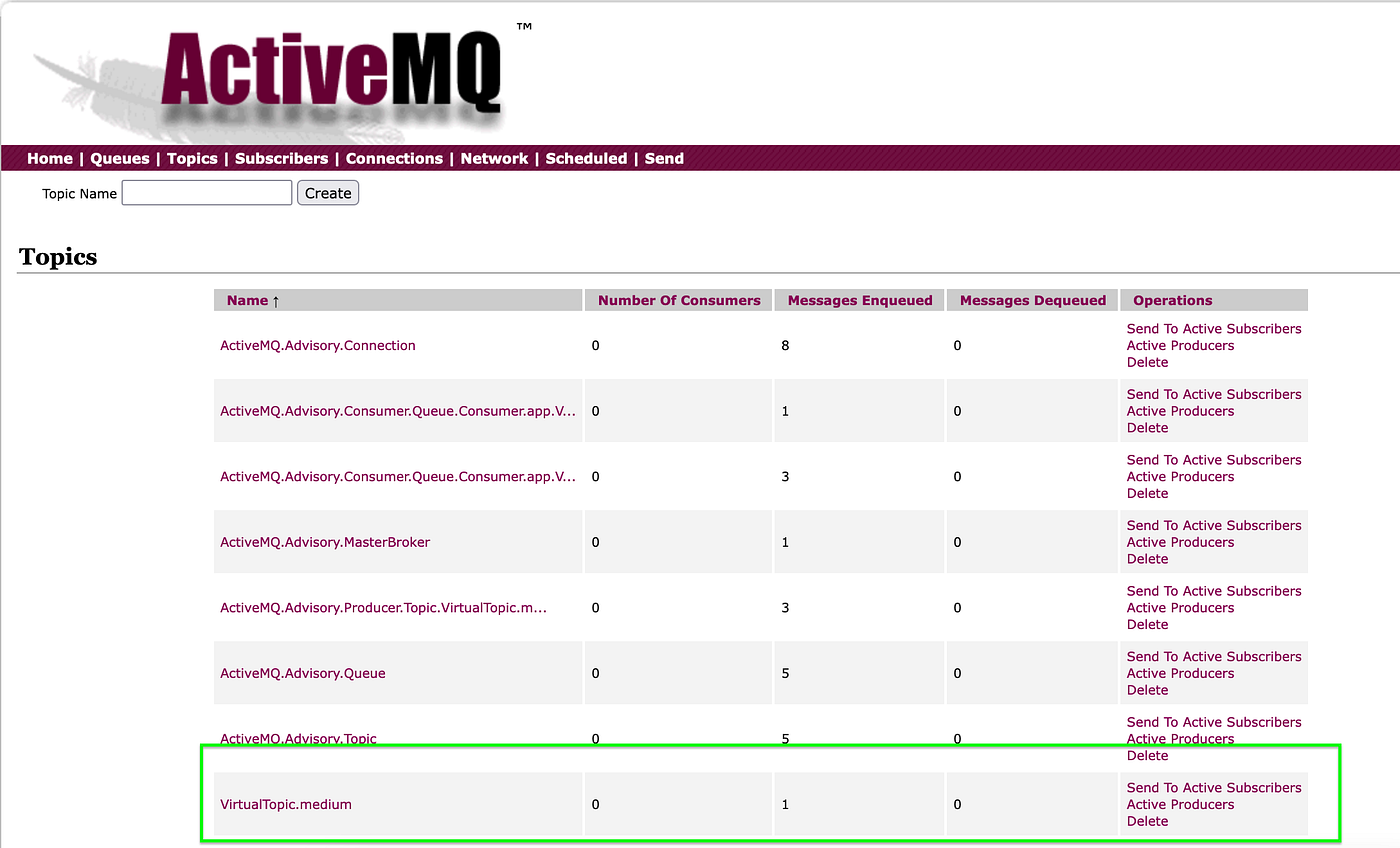The width and height of the screenshot is (1400, 848).
Task: Open the Network page
Action: pos(494,158)
